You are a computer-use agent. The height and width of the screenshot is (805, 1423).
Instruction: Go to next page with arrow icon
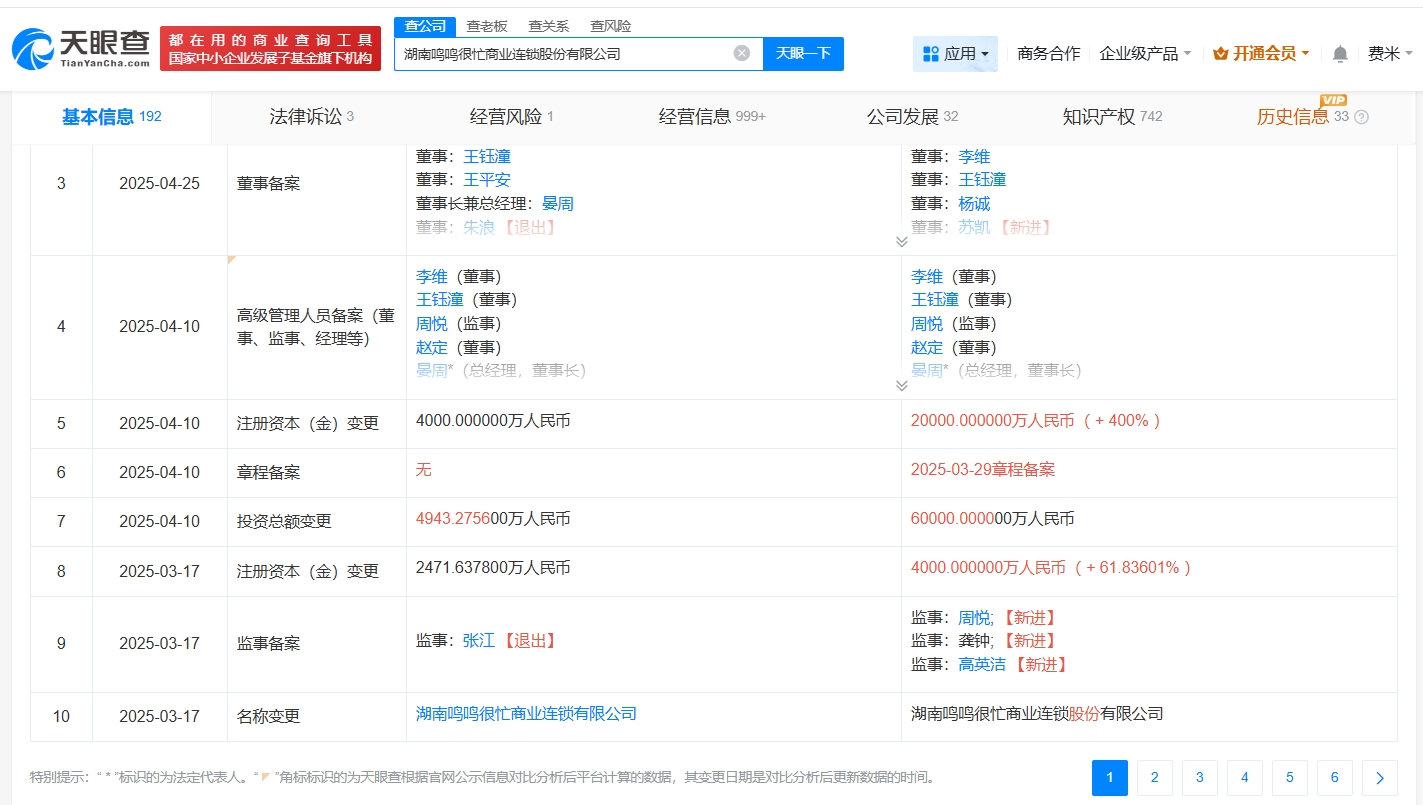(1379, 777)
